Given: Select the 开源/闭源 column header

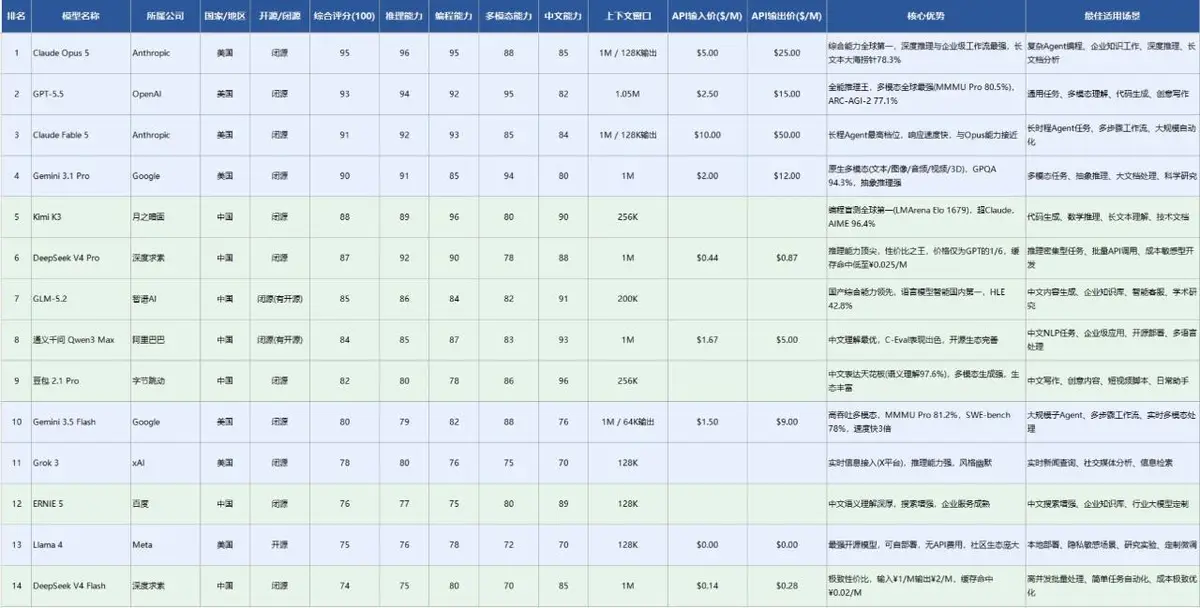Looking at the screenshot, I should point(281,17).
